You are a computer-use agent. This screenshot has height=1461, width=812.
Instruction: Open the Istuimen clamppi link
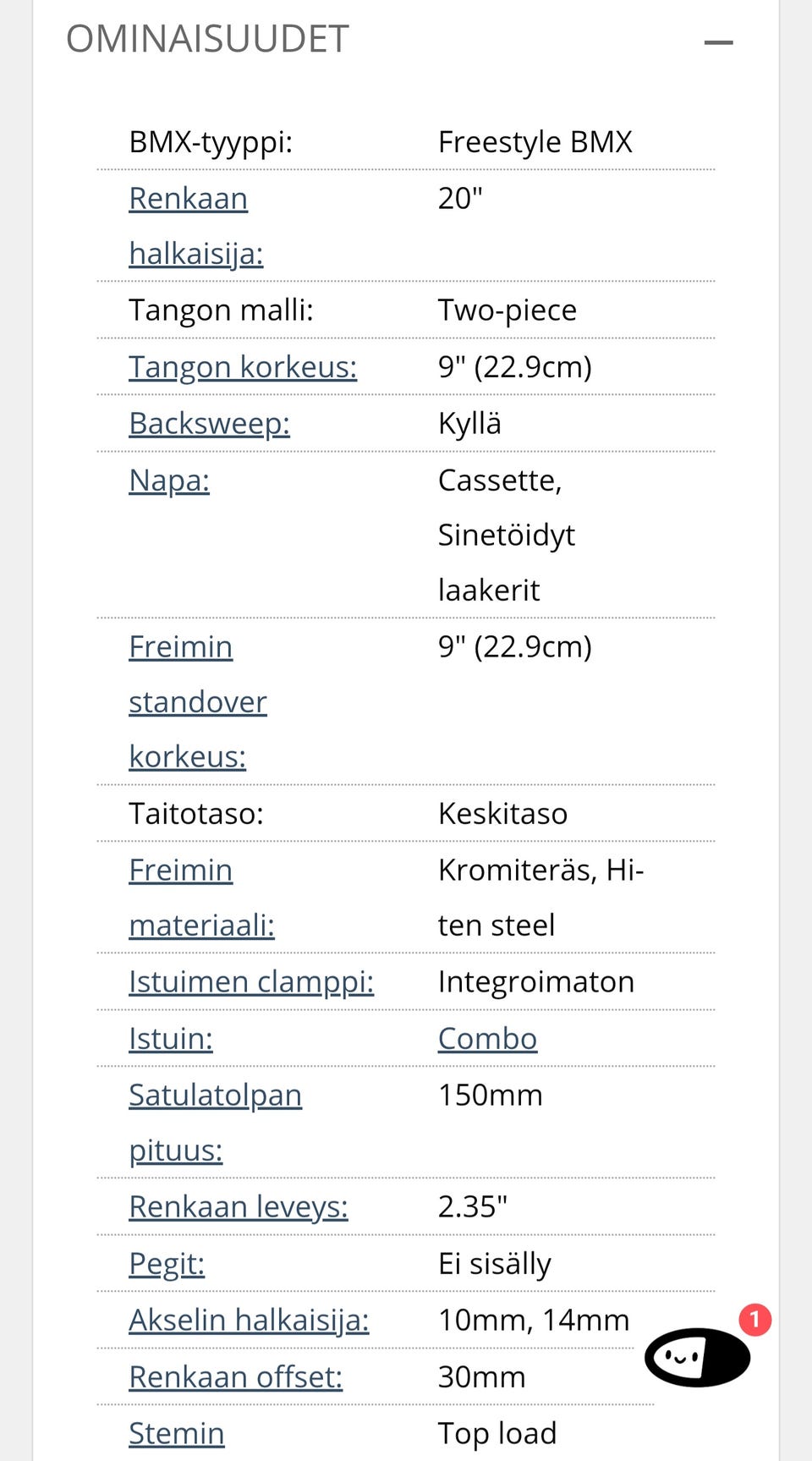(251, 982)
